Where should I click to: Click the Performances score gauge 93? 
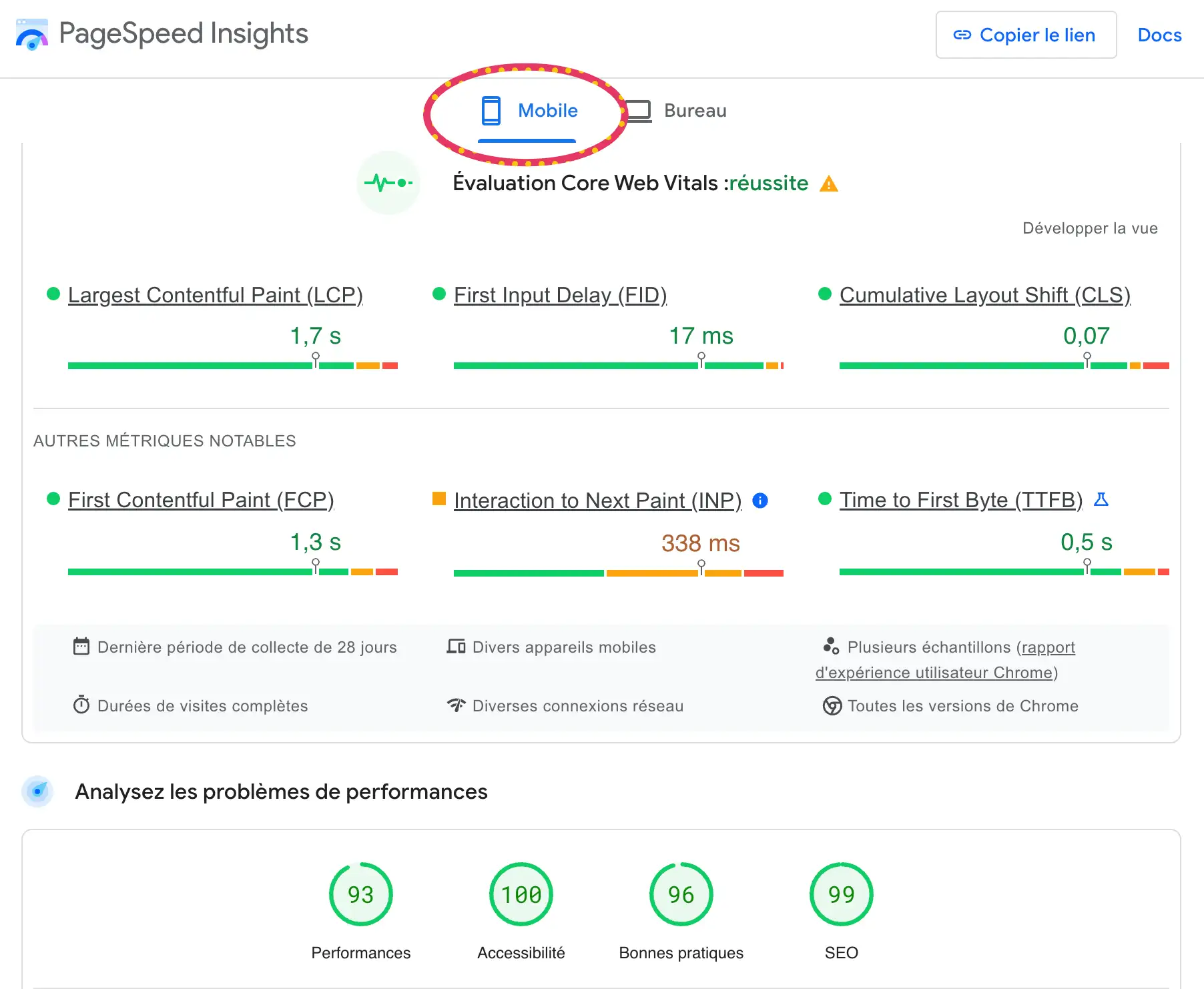(x=361, y=894)
